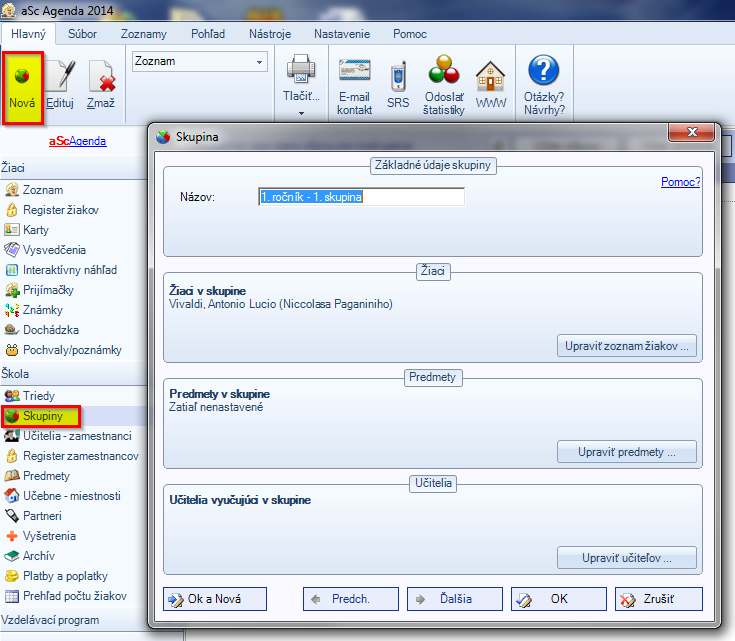Confirm dialog with OK button
Screen dimensions: 735x641
(559, 599)
